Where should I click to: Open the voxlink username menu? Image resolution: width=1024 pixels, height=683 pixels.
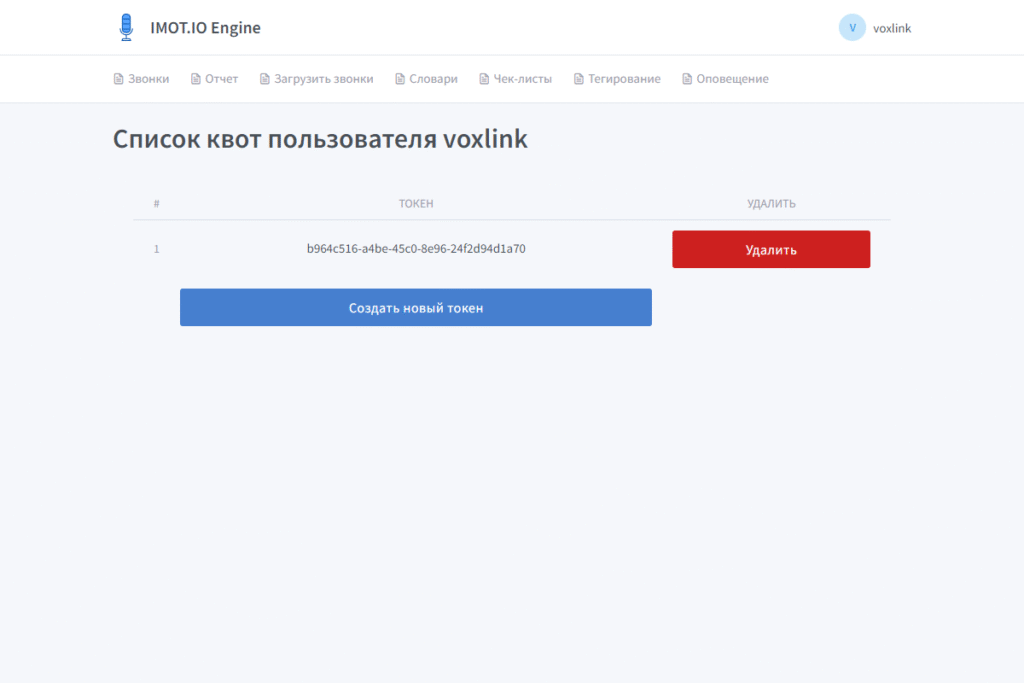tap(892, 28)
